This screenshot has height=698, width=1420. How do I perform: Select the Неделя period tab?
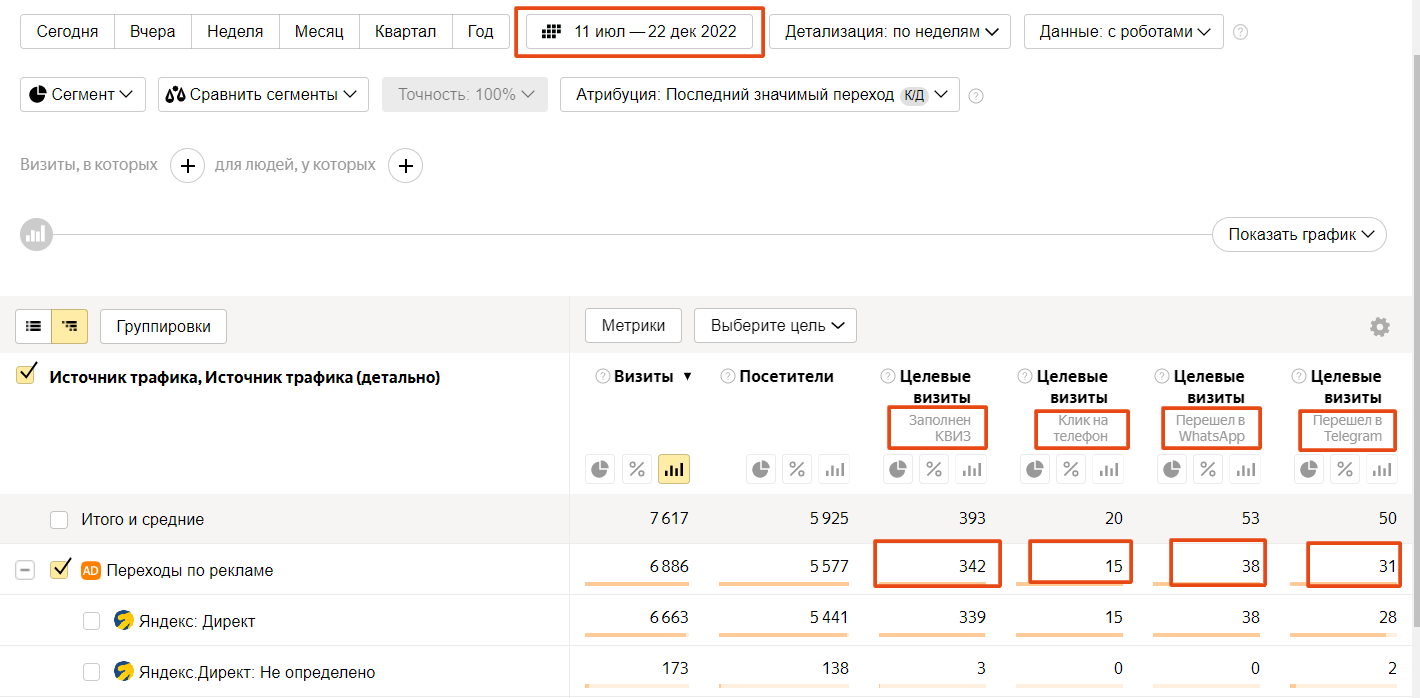tap(235, 32)
